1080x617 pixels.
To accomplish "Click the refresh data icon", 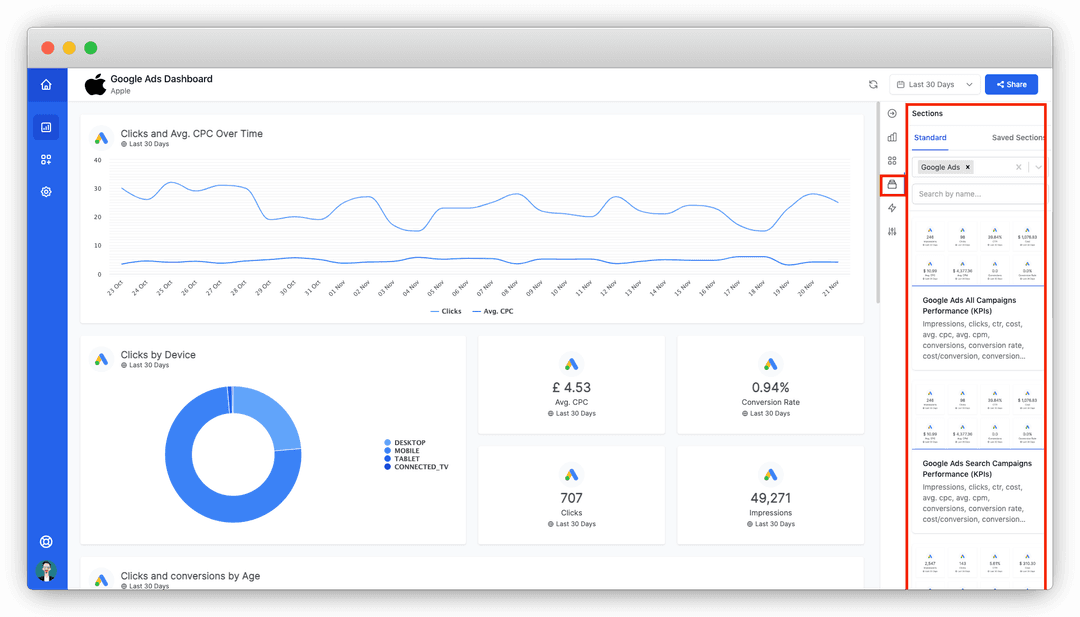I will pos(873,85).
